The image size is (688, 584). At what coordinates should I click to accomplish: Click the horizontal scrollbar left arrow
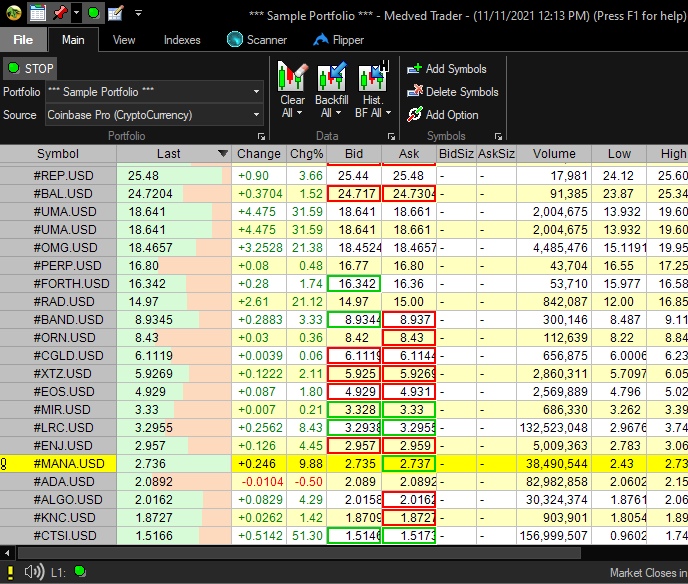click(7, 553)
